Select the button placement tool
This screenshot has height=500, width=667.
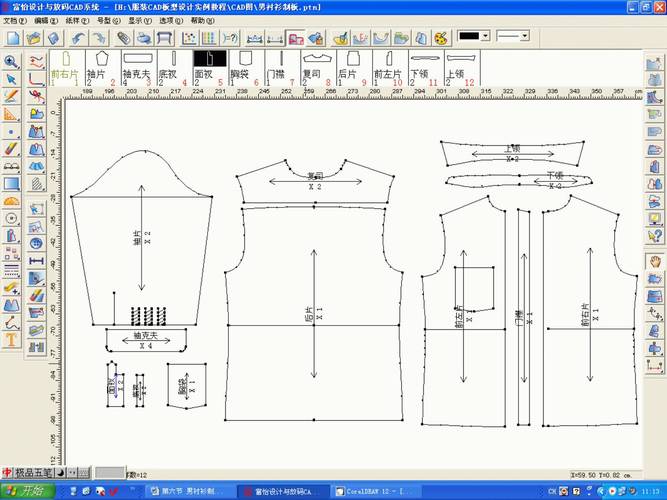coord(37,244)
